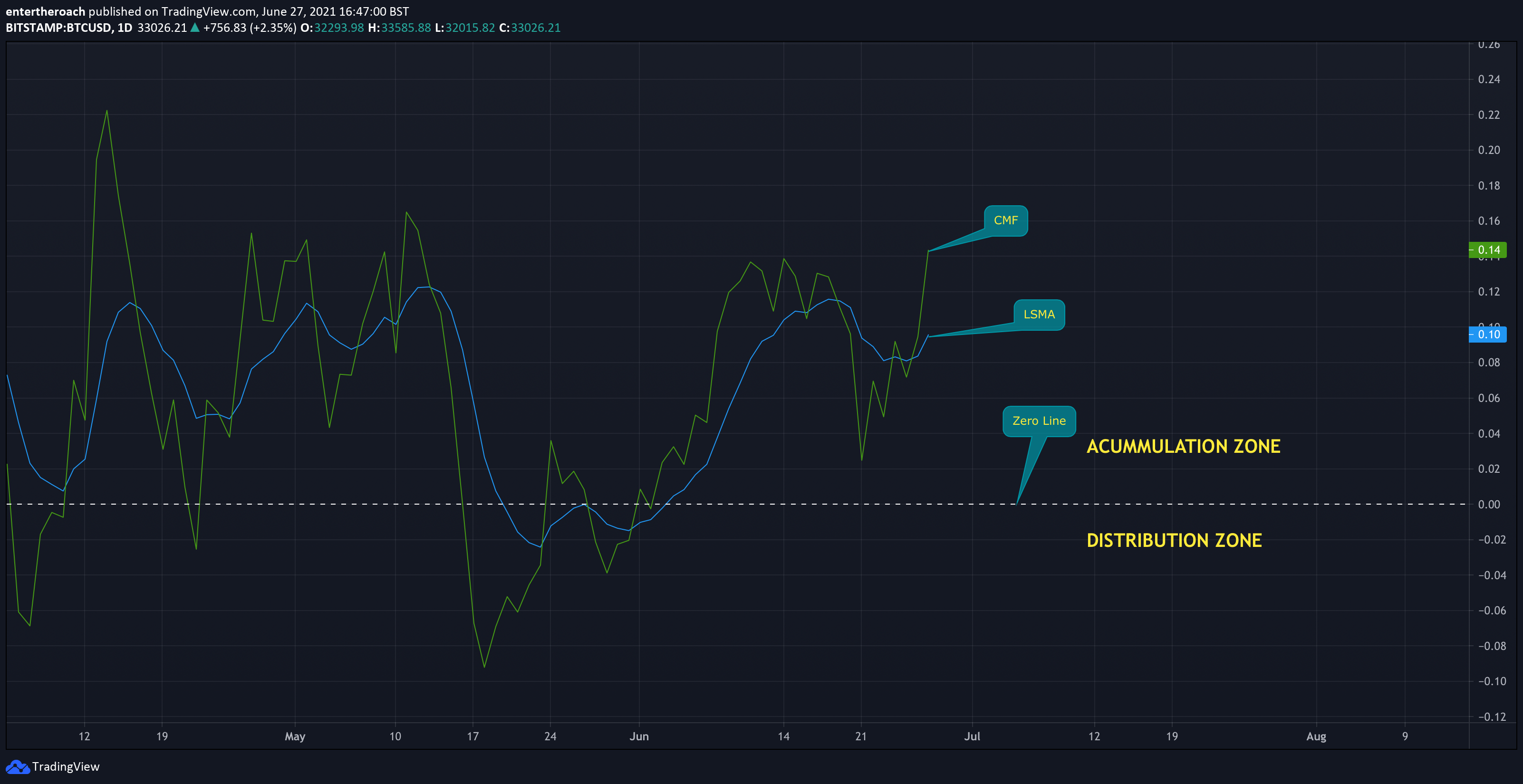Click the low price L:32015.82

coord(465,28)
